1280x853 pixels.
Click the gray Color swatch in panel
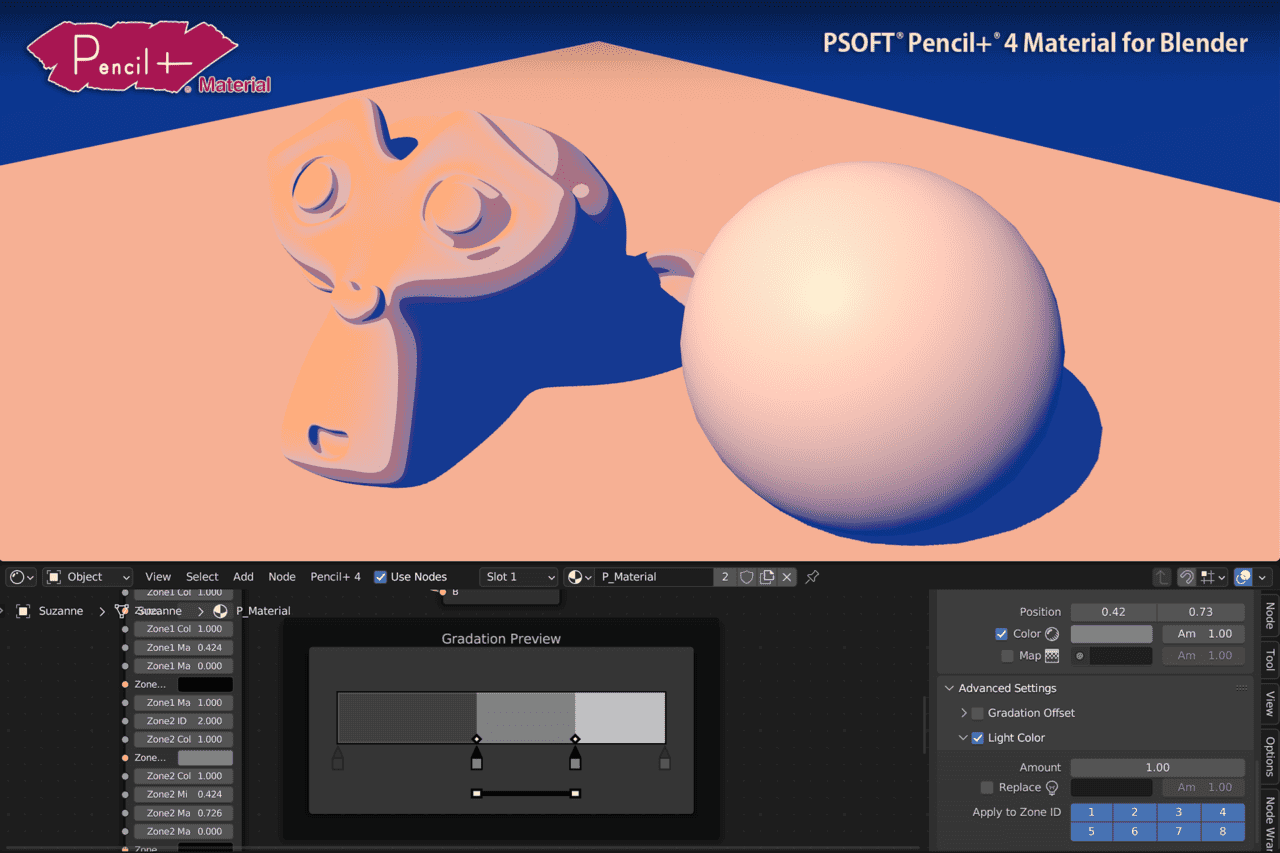pyautogui.click(x=1111, y=634)
